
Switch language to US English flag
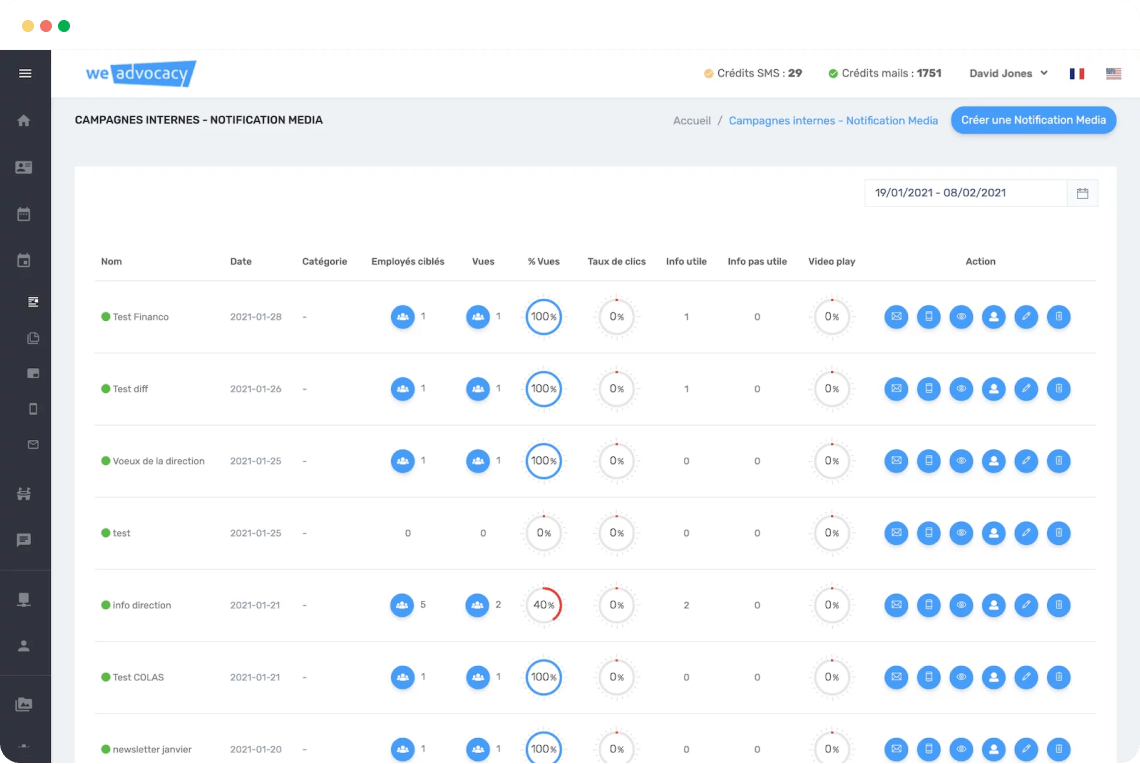1113,73
